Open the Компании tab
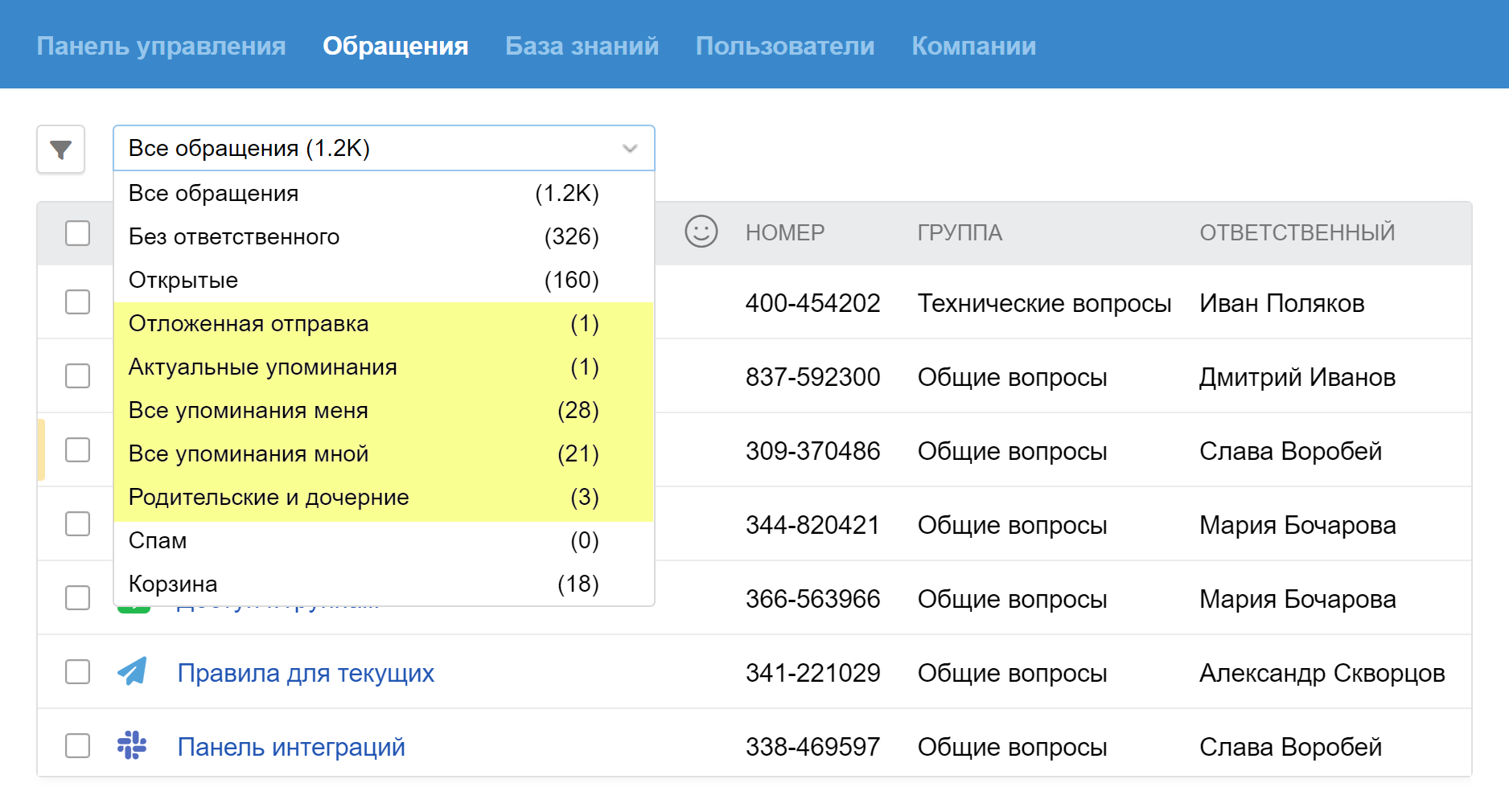Viewport: 1509px width, 812px height. click(x=973, y=46)
